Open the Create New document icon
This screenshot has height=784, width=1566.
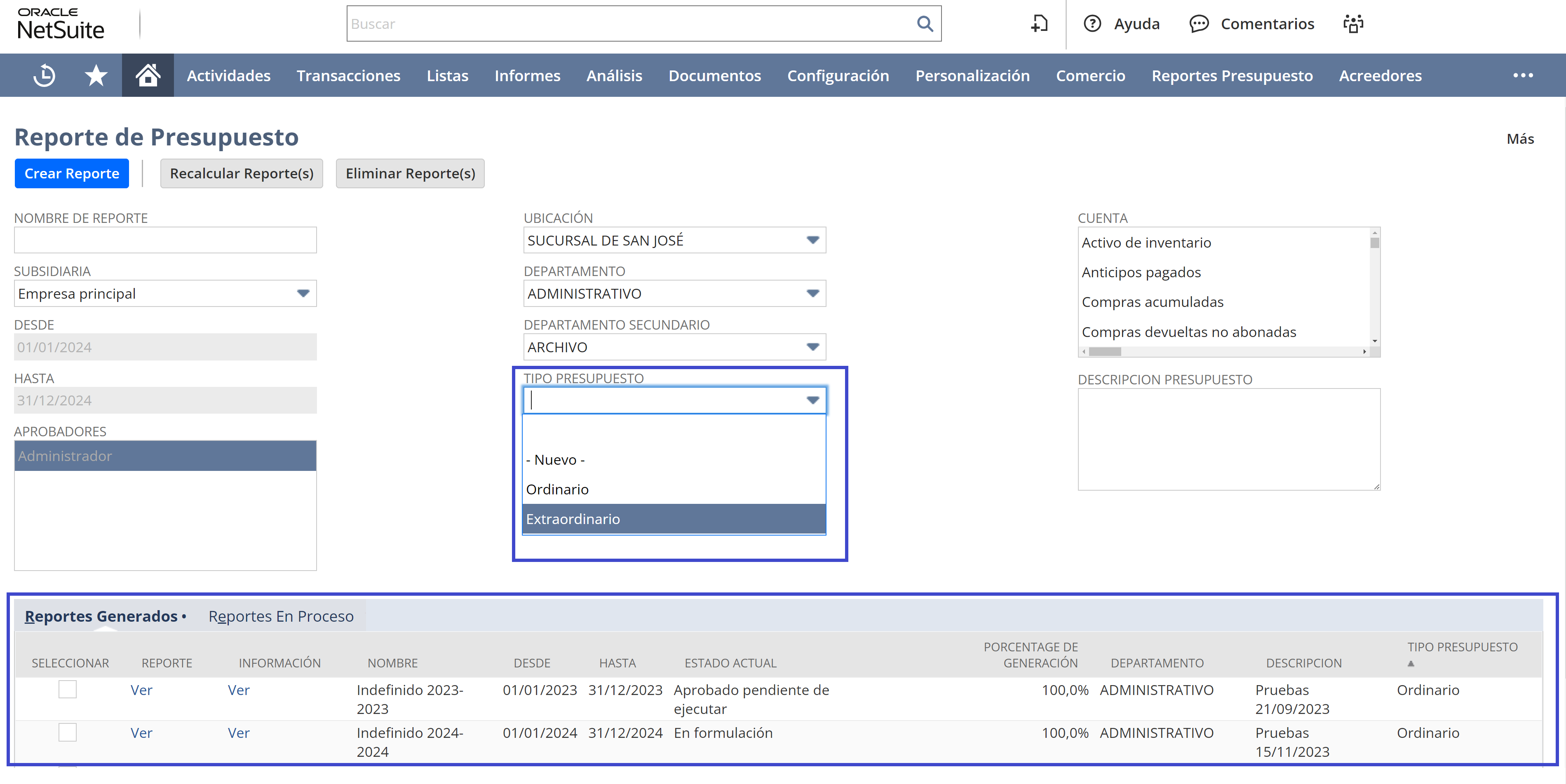tap(1040, 24)
